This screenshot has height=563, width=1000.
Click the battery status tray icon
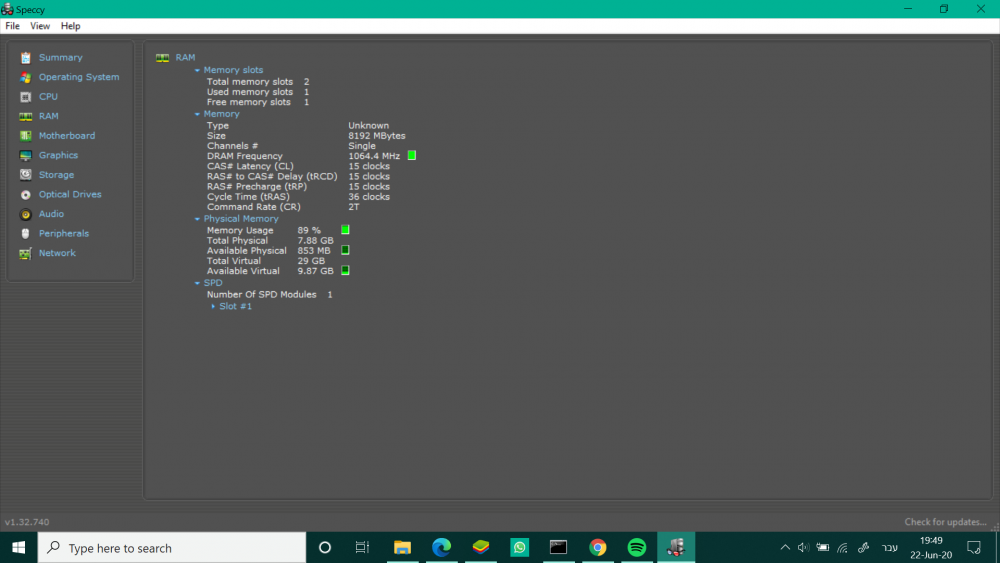823,547
